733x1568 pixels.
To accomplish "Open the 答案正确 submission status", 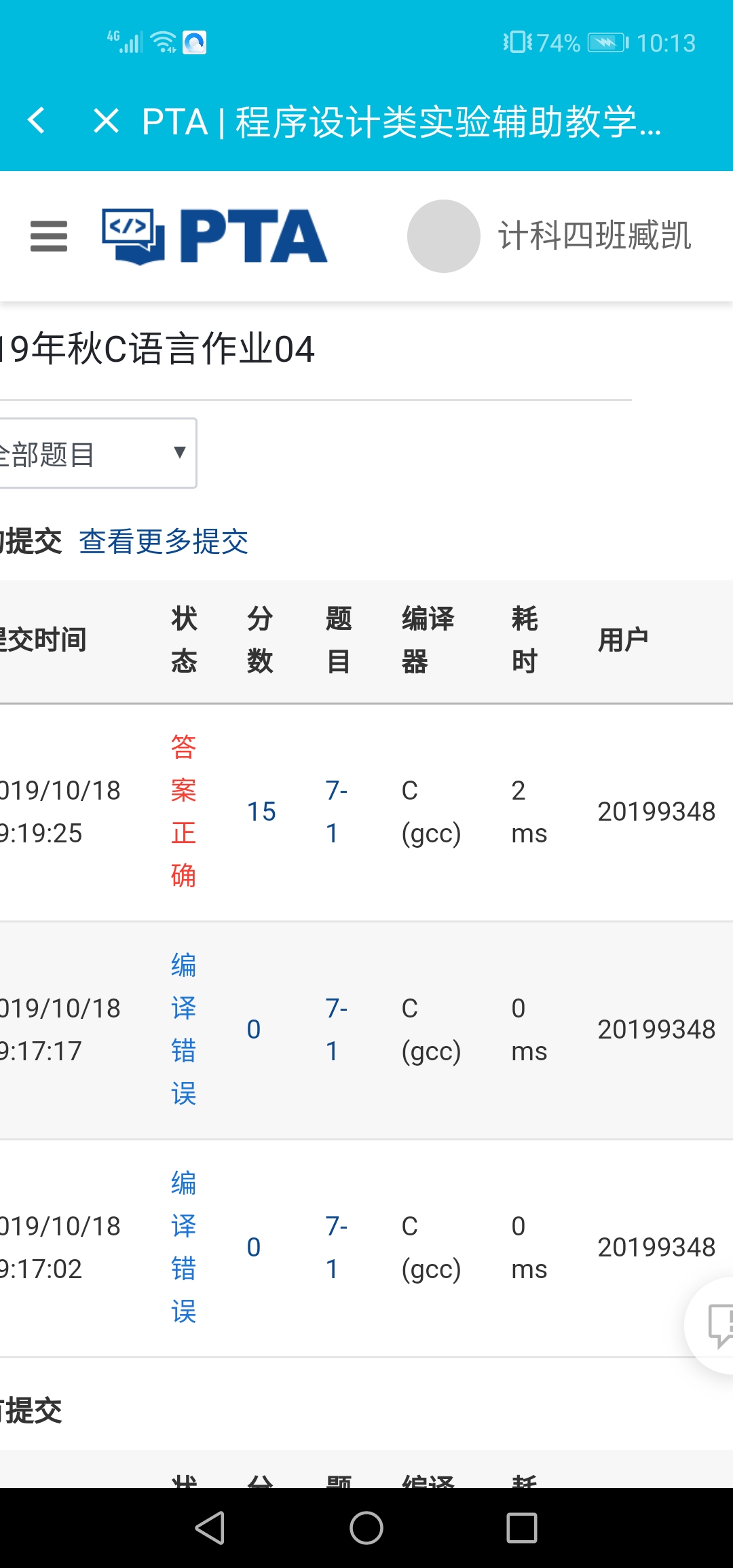I will 183,811.
